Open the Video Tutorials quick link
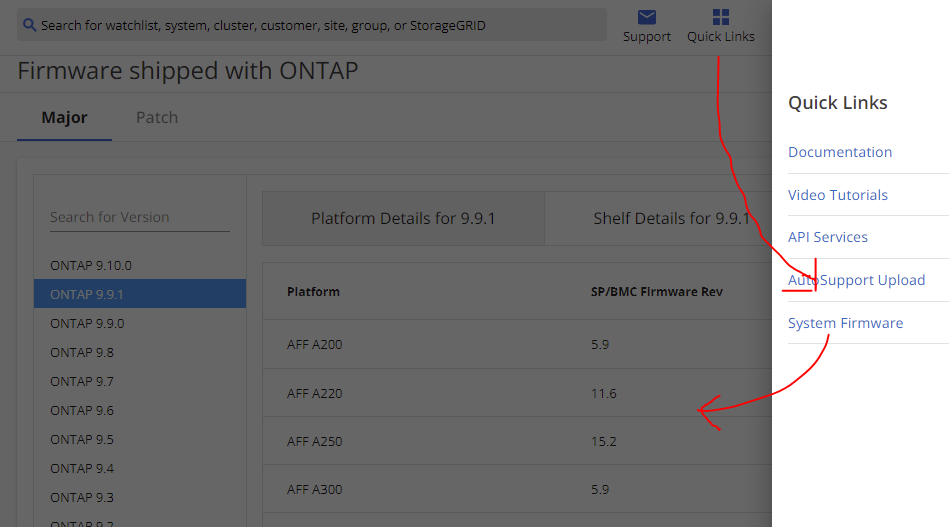Image resolution: width=949 pixels, height=527 pixels. point(838,195)
